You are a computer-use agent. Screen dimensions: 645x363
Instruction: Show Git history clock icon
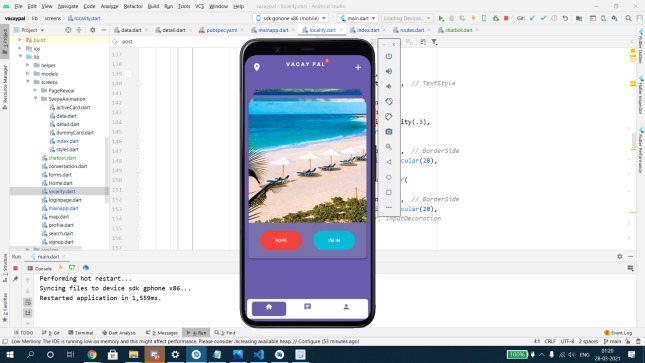click(x=554, y=19)
